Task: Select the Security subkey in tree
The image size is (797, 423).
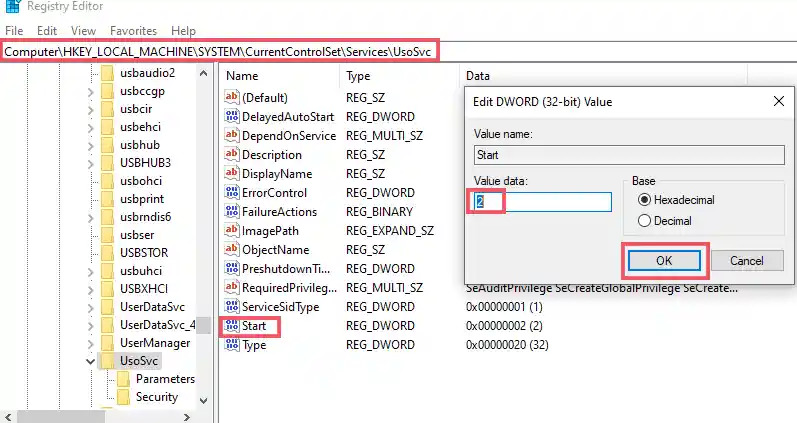Action: pyautogui.click(x=156, y=397)
